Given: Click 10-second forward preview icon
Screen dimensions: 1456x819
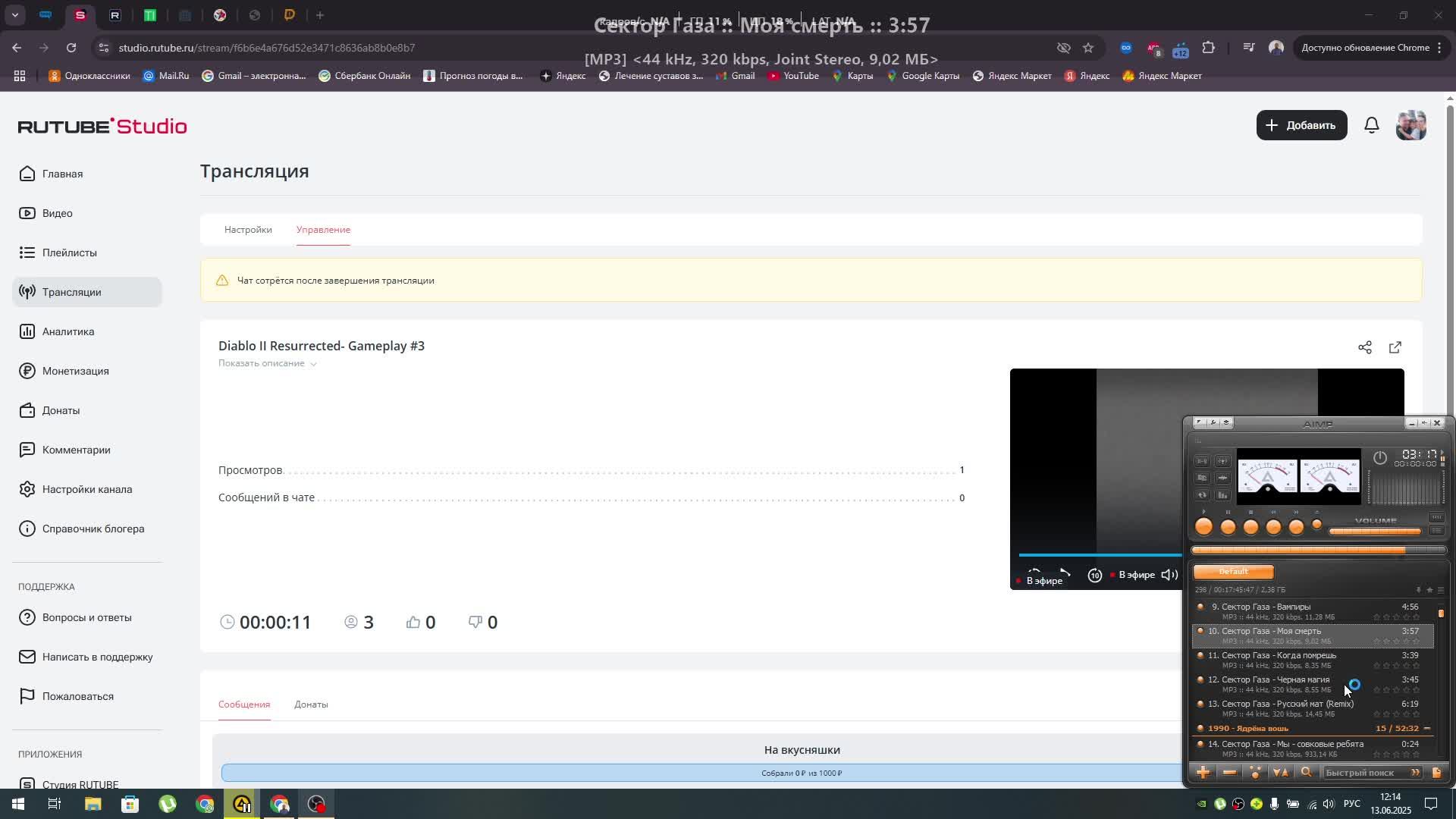Looking at the screenshot, I should [x=1094, y=576].
